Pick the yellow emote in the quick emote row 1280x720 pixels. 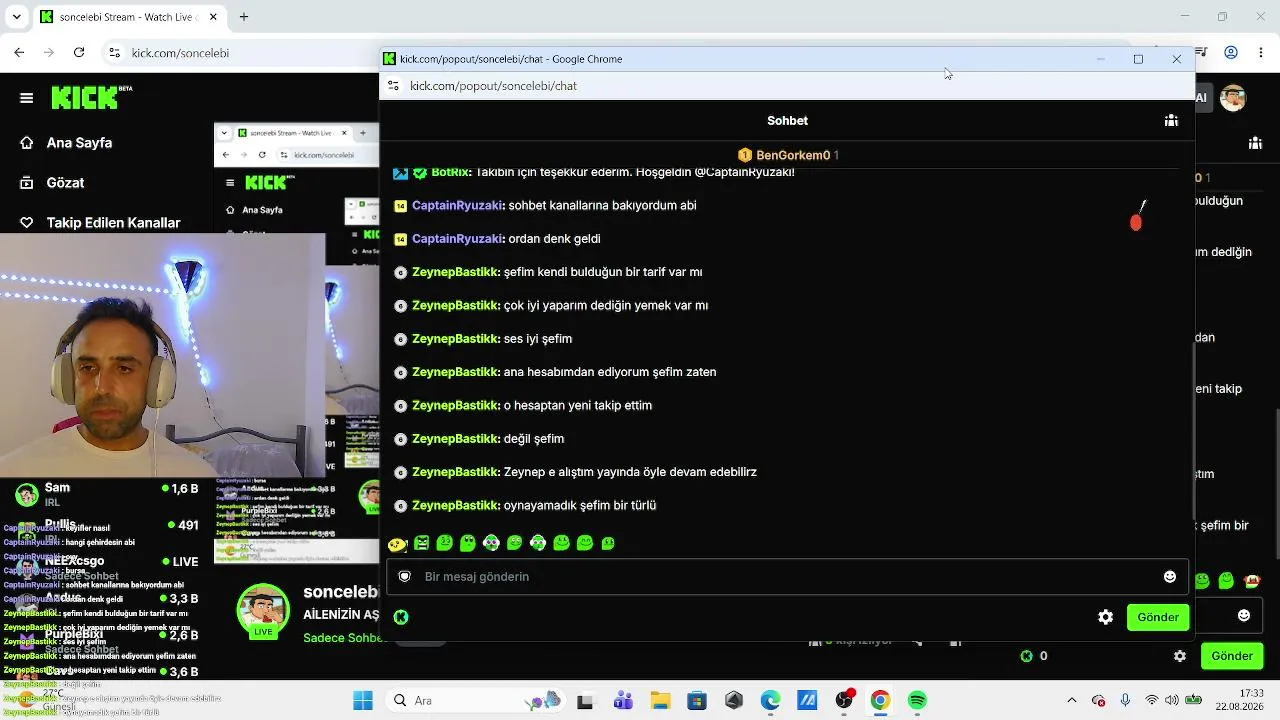[x=397, y=543]
